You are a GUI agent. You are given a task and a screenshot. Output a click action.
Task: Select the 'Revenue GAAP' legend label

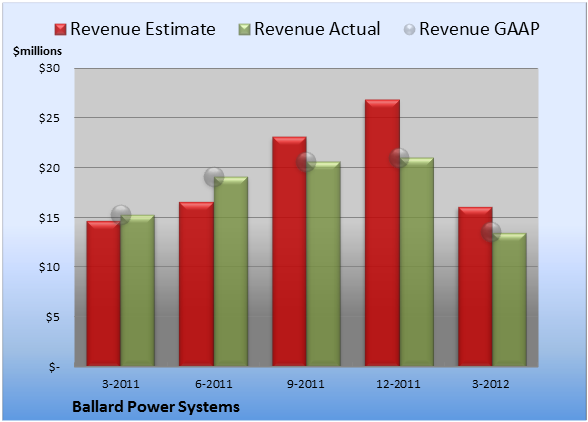(480, 29)
